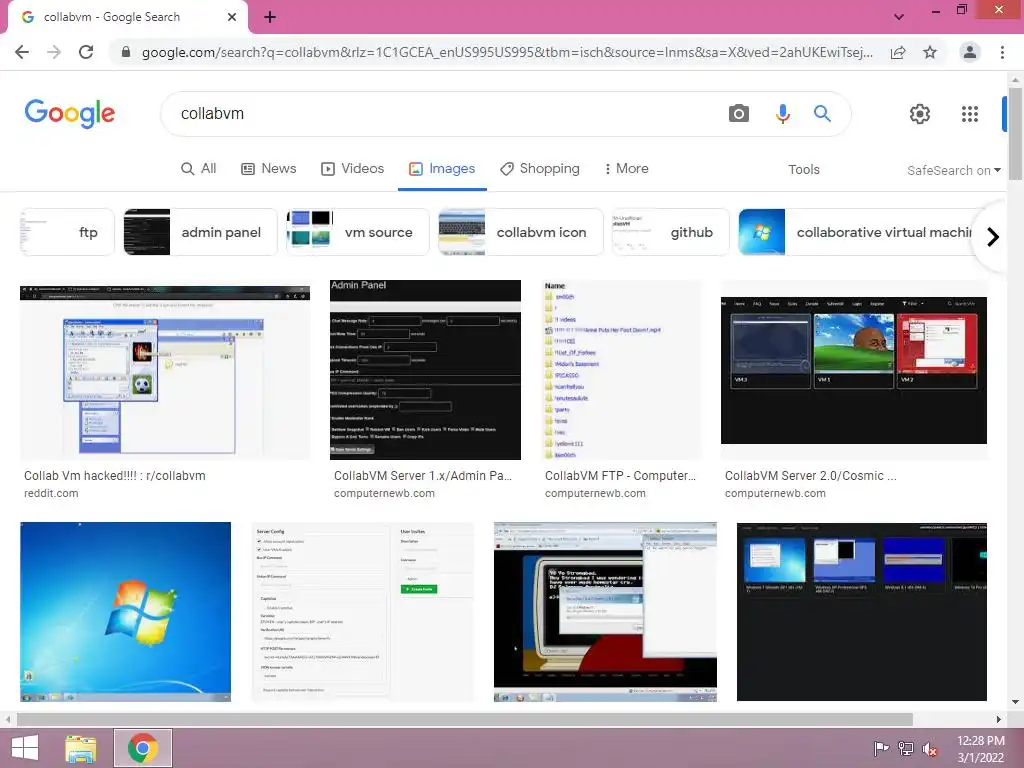Open File Explorer from the taskbar
1024x768 pixels.
(x=81, y=748)
